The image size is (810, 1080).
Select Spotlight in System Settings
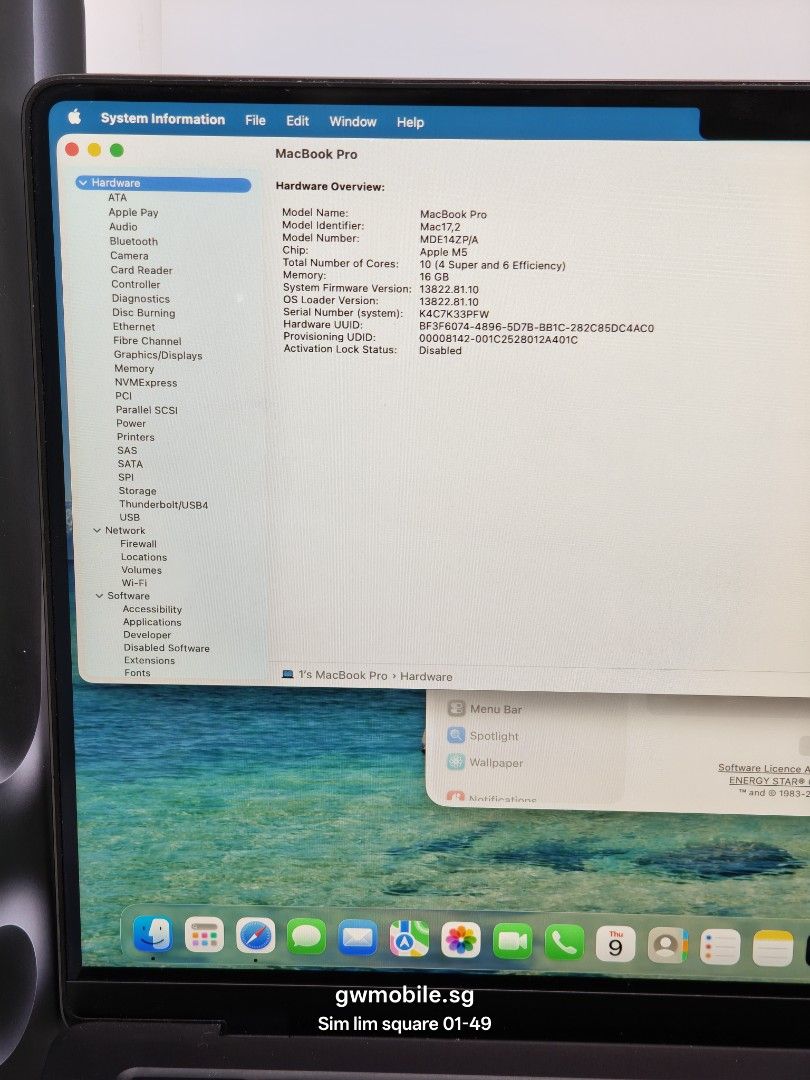coord(494,736)
